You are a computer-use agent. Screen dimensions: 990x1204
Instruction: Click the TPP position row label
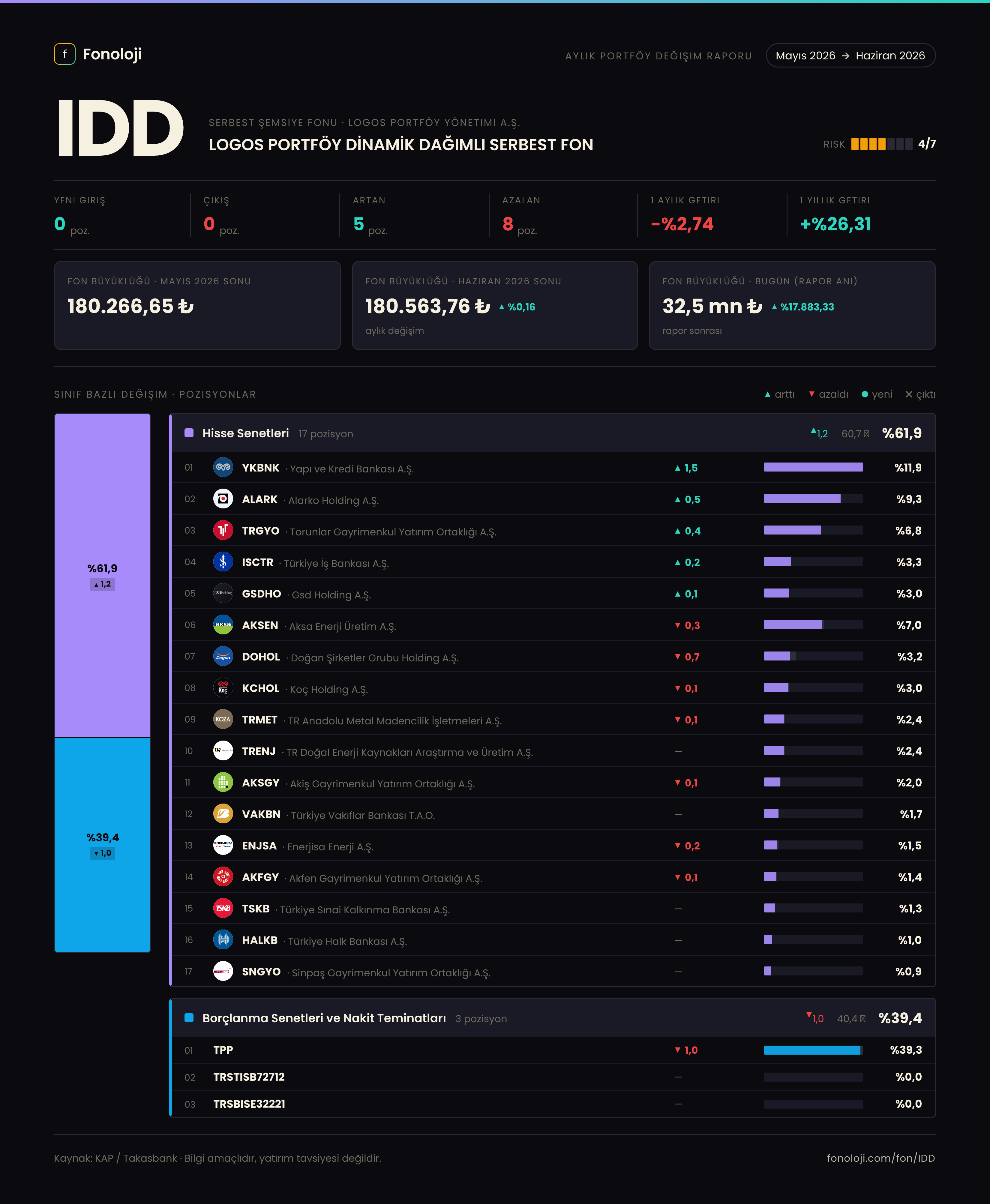click(x=223, y=1050)
